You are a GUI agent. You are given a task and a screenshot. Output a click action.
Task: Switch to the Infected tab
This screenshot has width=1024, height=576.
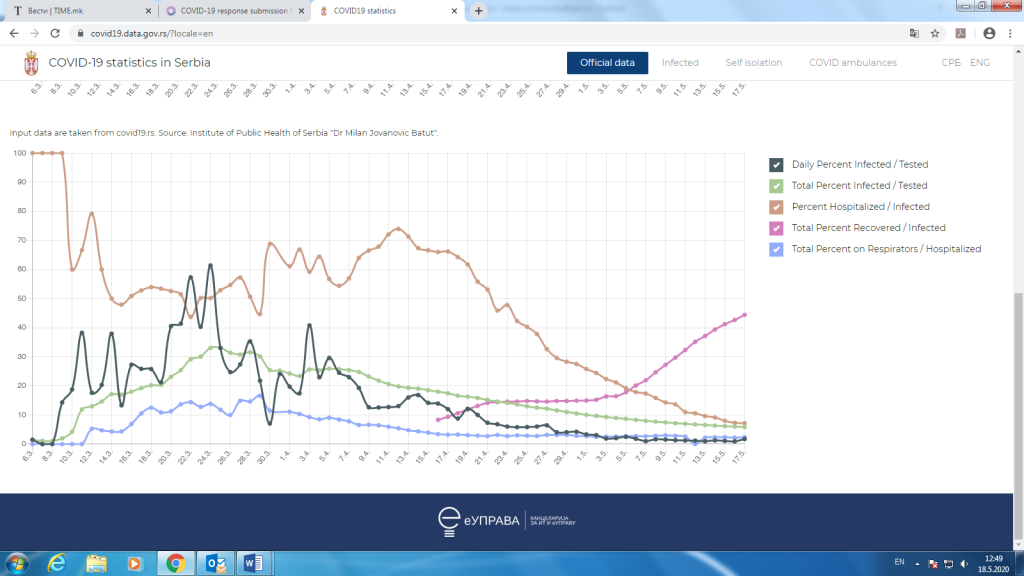(680, 63)
